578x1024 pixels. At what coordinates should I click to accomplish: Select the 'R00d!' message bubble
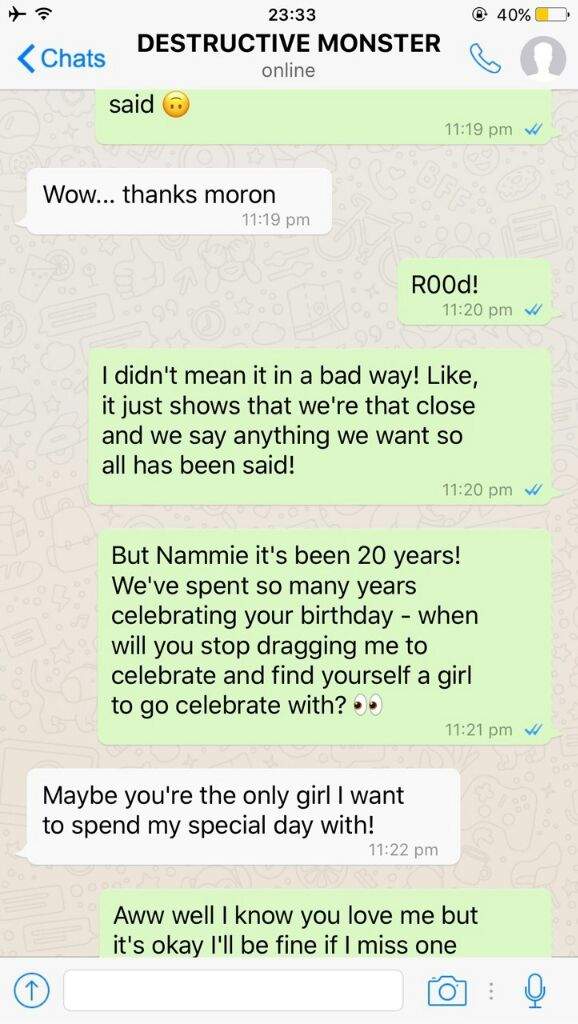click(x=475, y=292)
